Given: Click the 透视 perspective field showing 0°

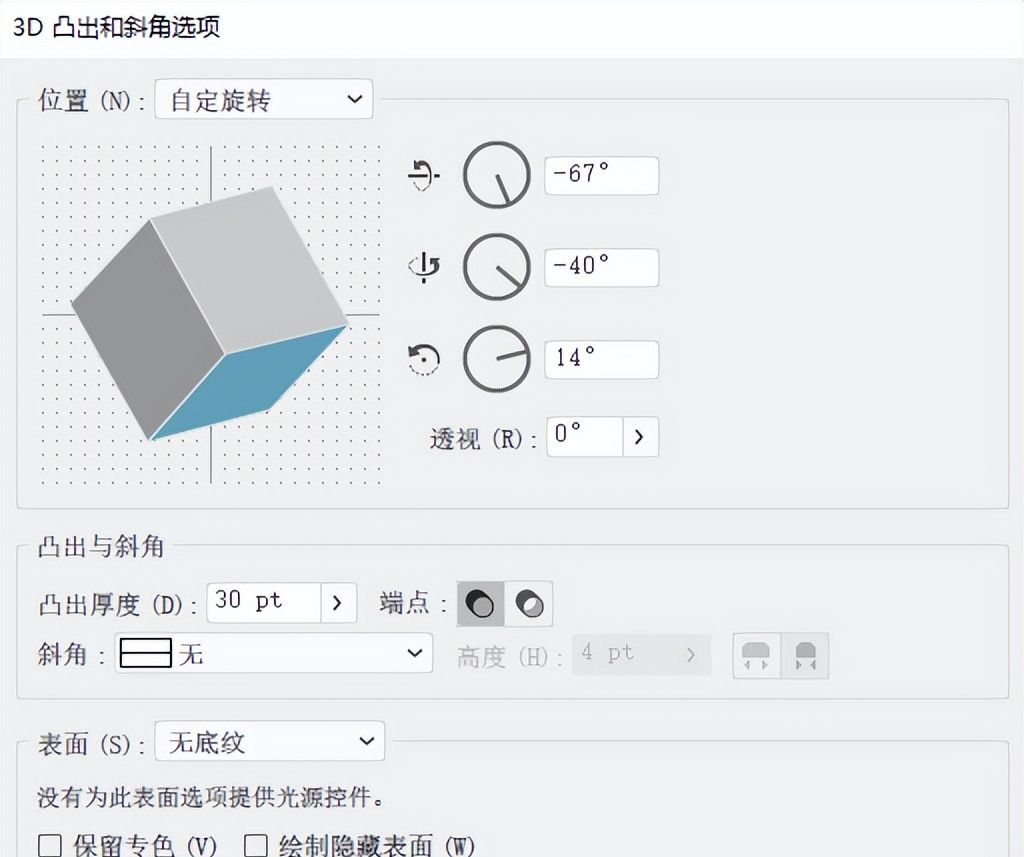Looking at the screenshot, I should (x=584, y=436).
